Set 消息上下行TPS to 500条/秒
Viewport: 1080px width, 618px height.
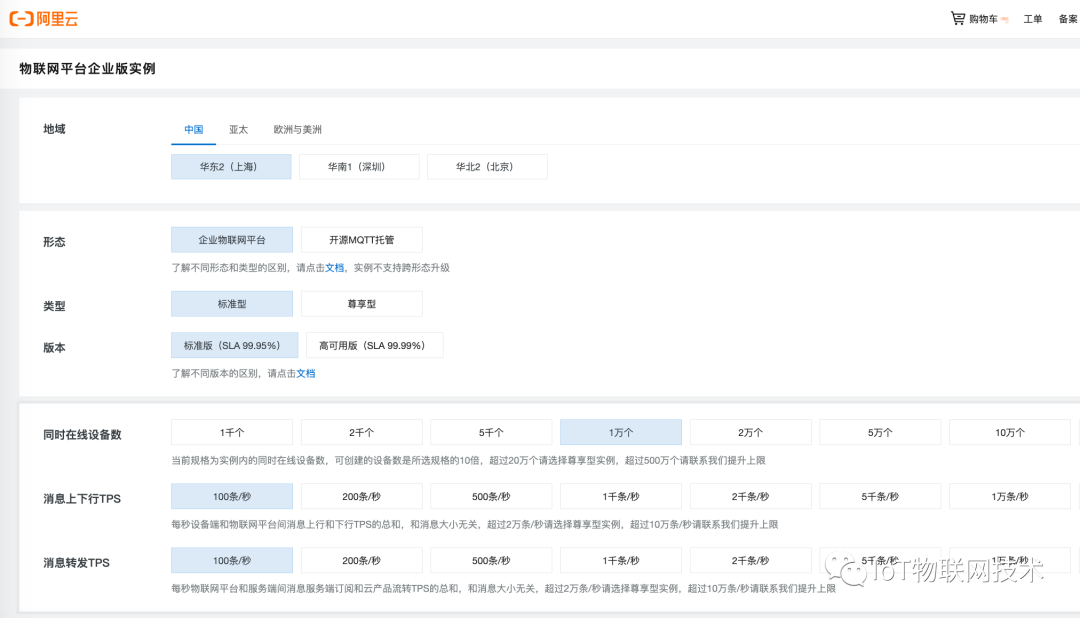tap(491, 496)
